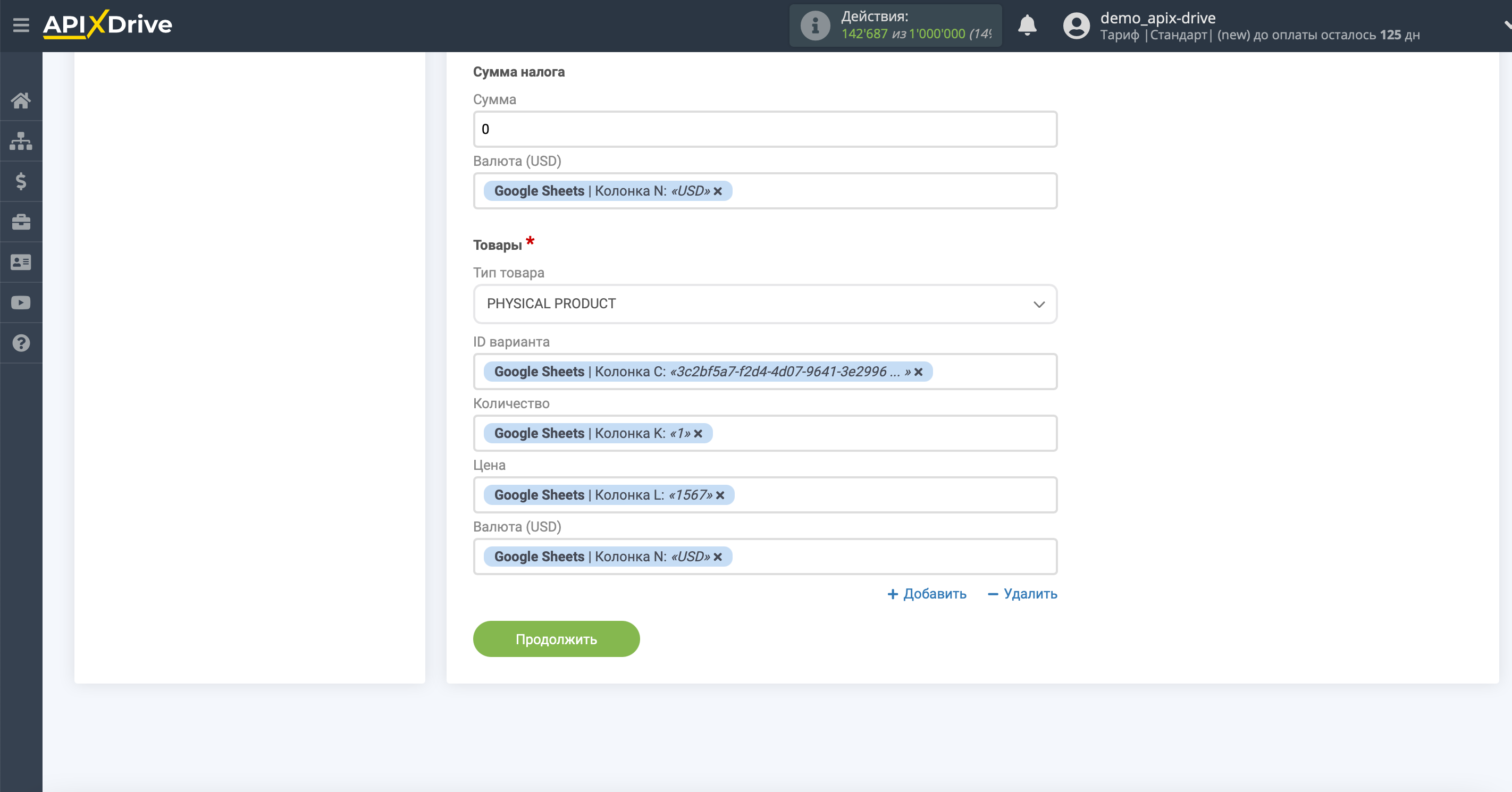Click the Товары heading
The height and width of the screenshot is (792, 1512).
point(498,245)
